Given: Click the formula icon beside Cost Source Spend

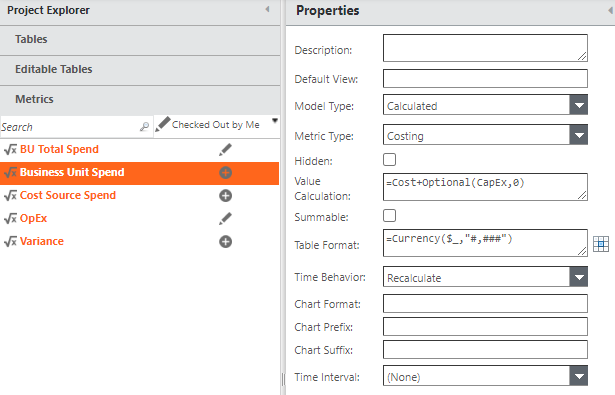Looking at the screenshot, I should [10, 195].
